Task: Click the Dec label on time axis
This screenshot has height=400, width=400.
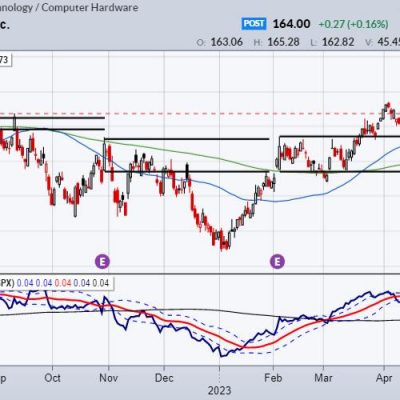Action: tap(164, 378)
